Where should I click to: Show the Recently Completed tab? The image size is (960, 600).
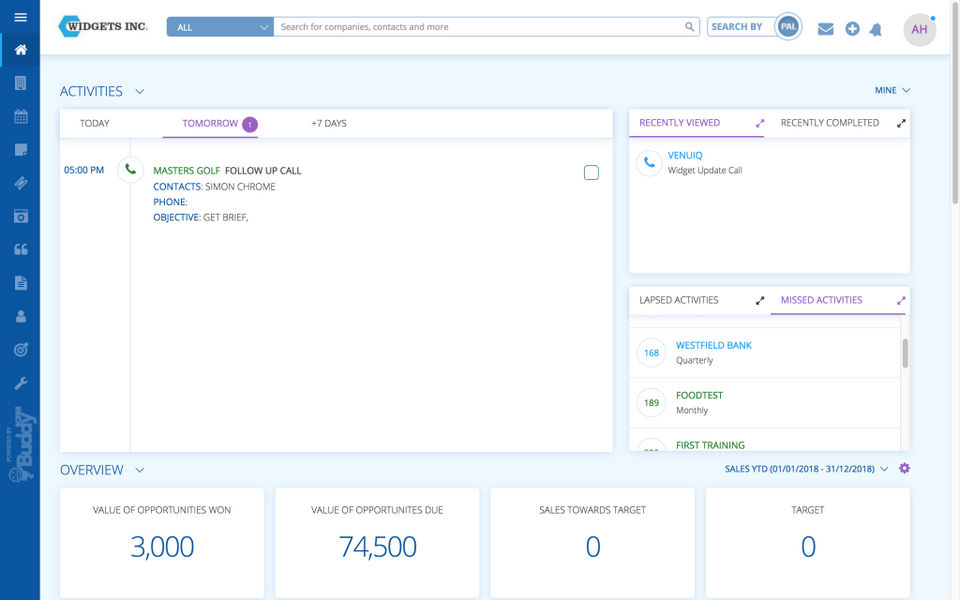tap(830, 122)
